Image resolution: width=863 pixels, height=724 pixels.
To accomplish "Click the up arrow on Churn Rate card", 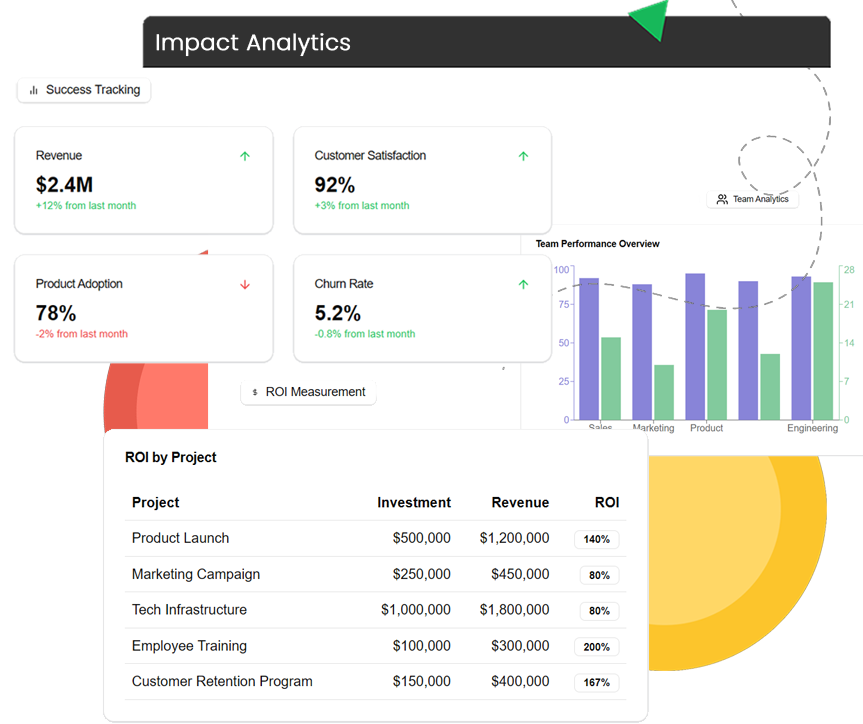I will 522,284.
